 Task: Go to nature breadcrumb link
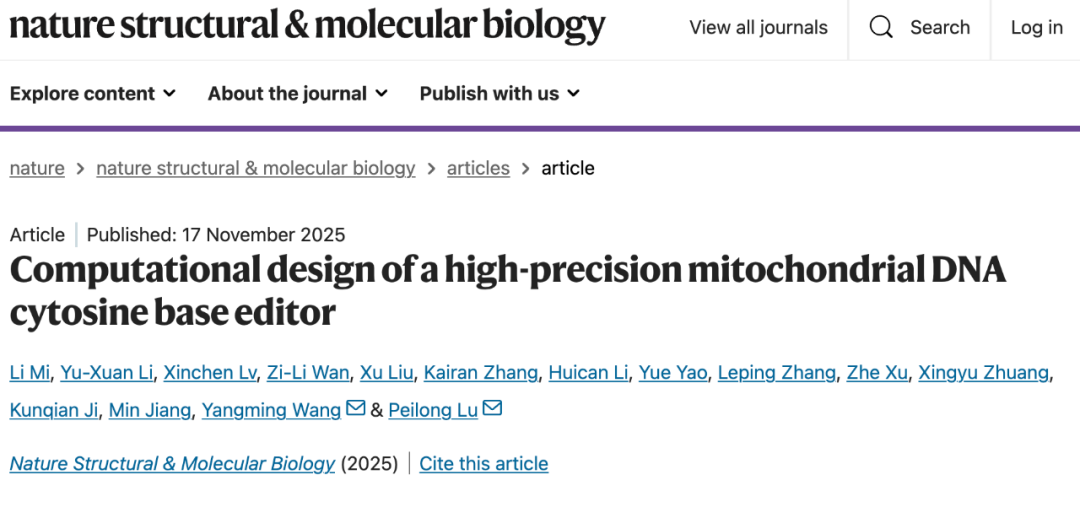(37, 168)
